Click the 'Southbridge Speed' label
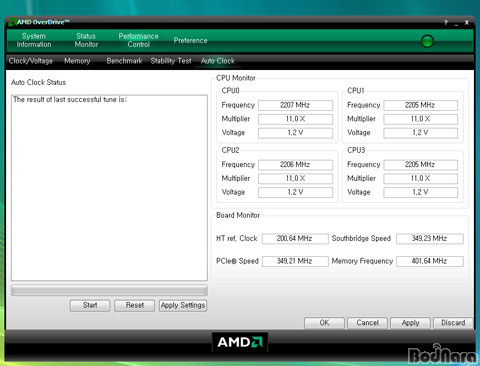This screenshot has height=366, width=480. [x=361, y=239]
